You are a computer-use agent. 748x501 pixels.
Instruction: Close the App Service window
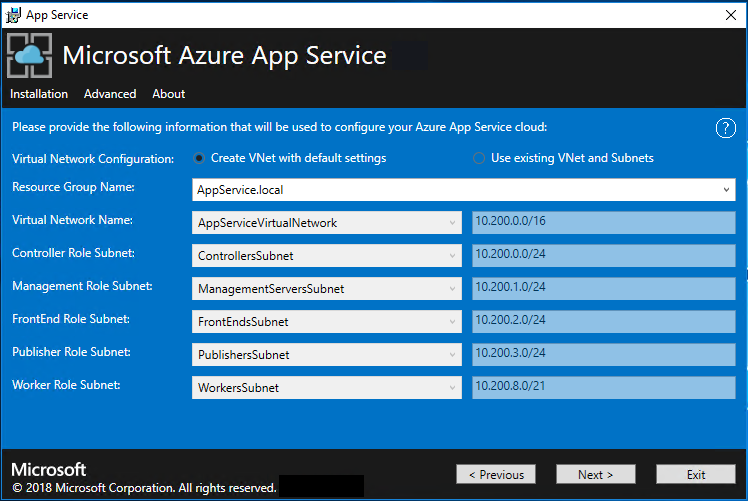click(730, 15)
